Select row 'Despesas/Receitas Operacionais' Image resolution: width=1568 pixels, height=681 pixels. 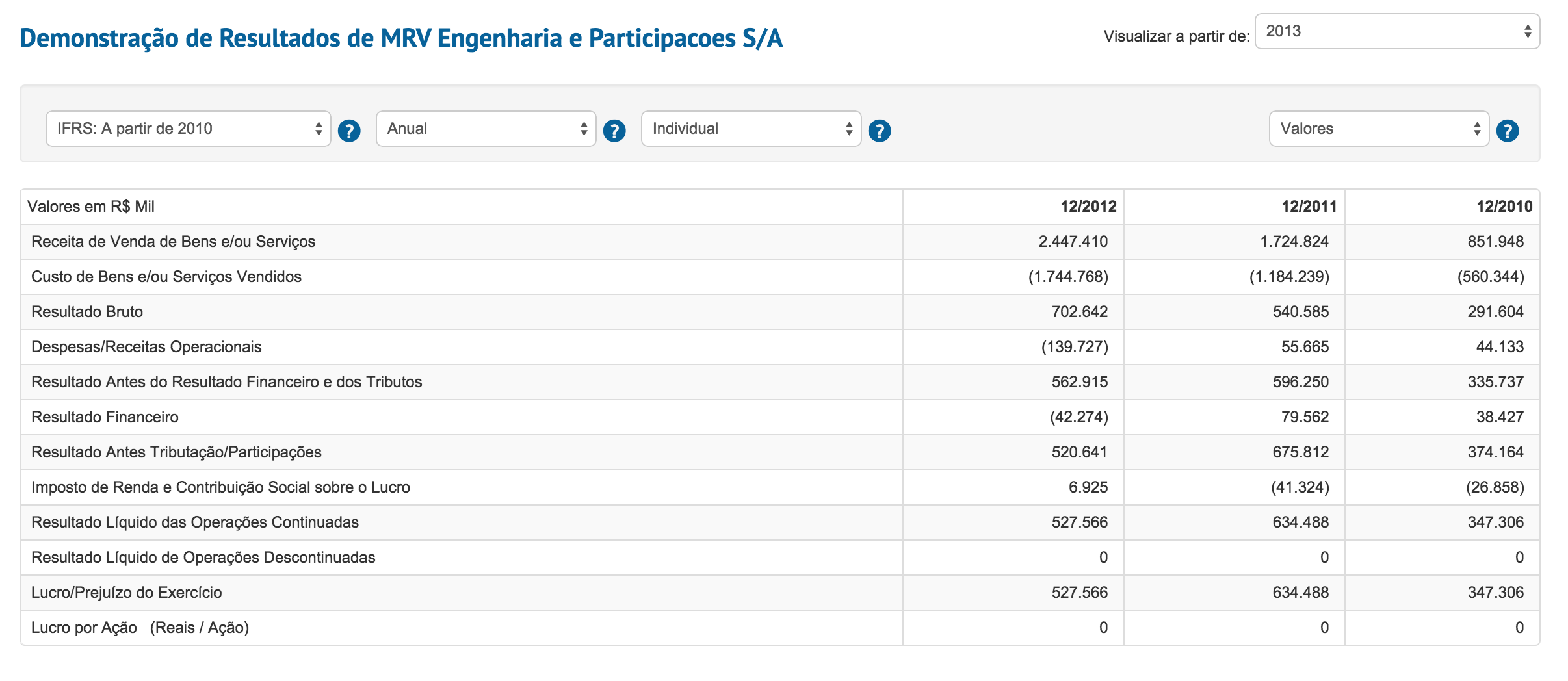pyautogui.click(x=780, y=347)
